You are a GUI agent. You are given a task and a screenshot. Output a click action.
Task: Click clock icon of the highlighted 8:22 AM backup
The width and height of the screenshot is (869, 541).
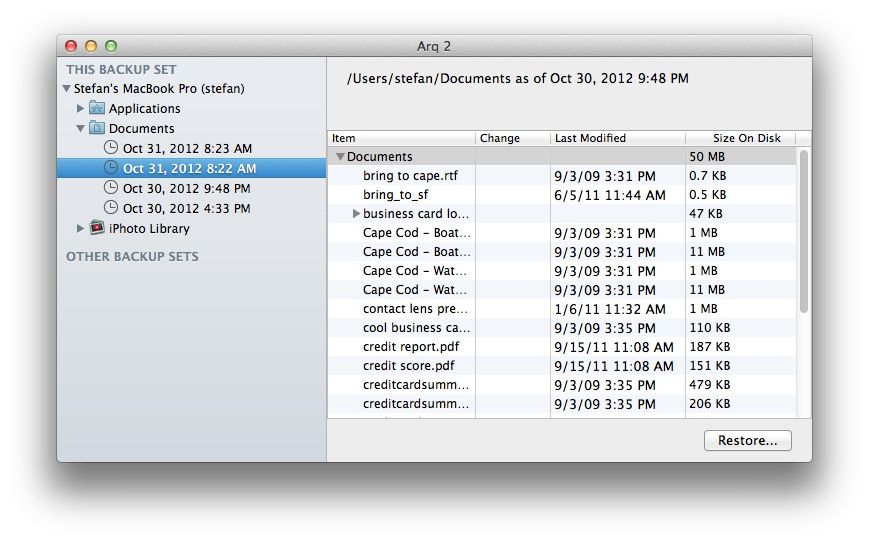111,168
